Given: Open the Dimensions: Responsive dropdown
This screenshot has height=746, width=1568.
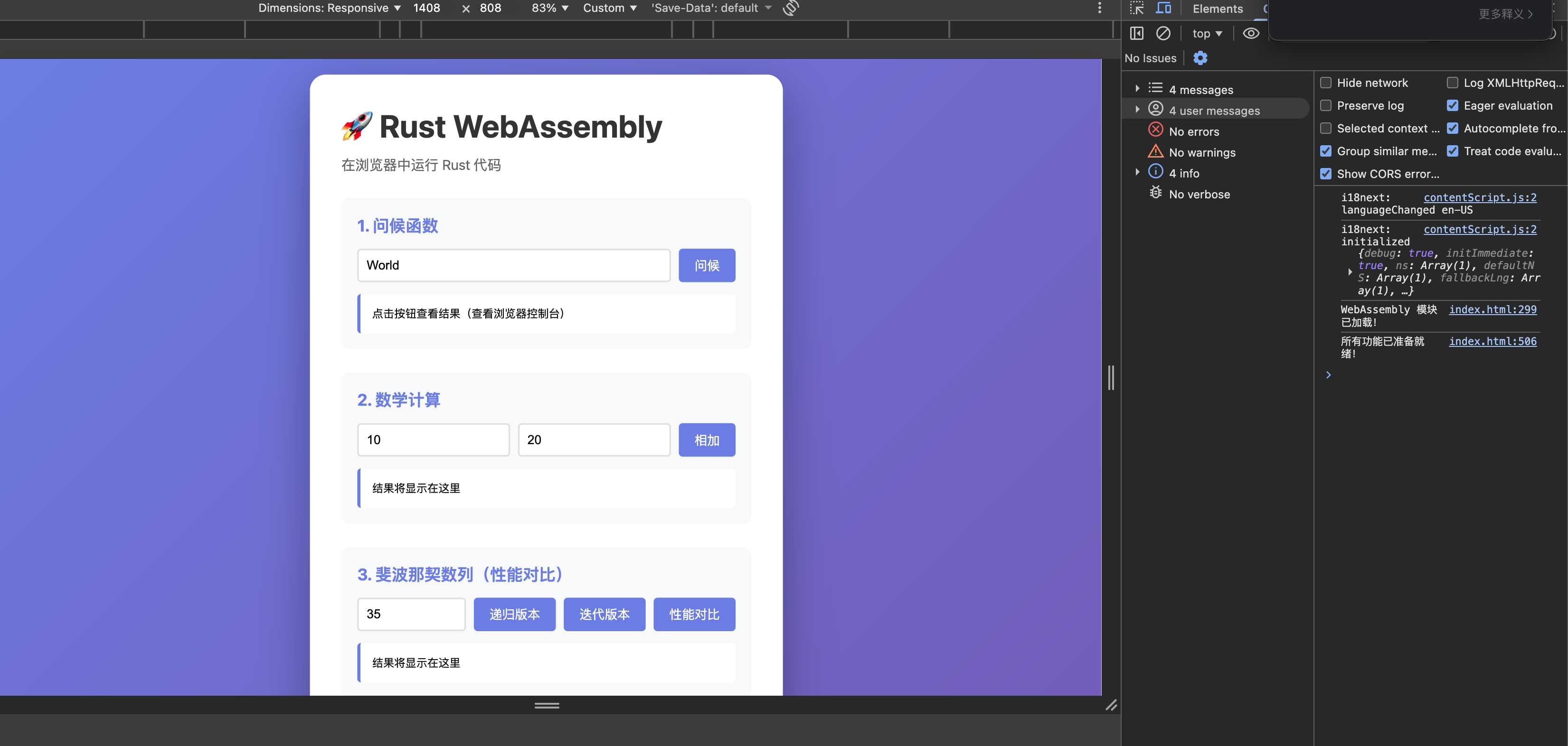Looking at the screenshot, I should [329, 9].
